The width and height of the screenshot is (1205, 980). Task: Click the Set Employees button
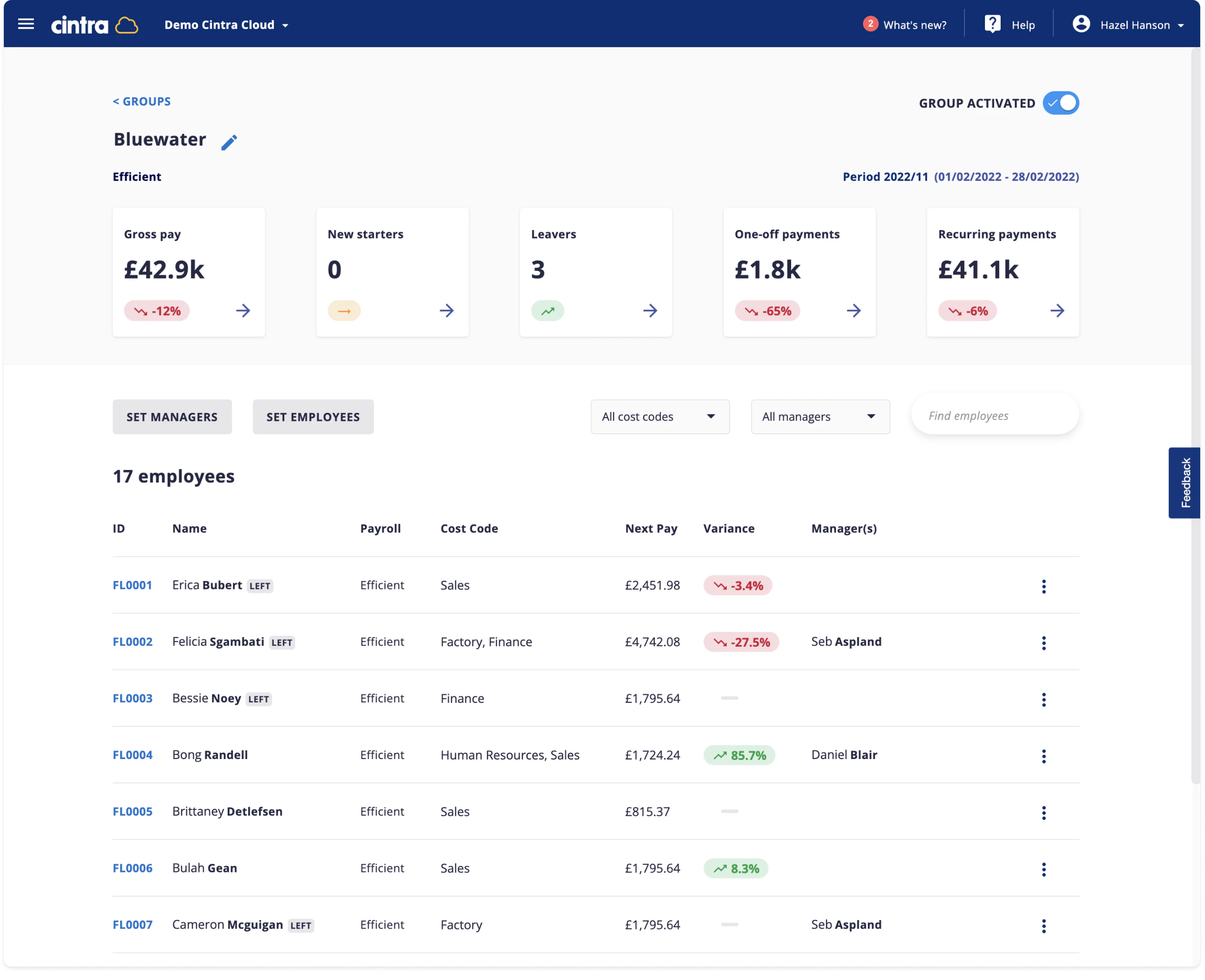tap(313, 417)
